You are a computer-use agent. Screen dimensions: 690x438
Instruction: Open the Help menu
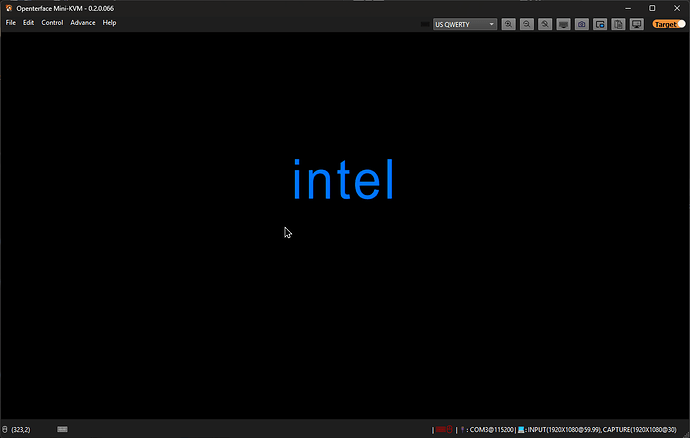[109, 22]
